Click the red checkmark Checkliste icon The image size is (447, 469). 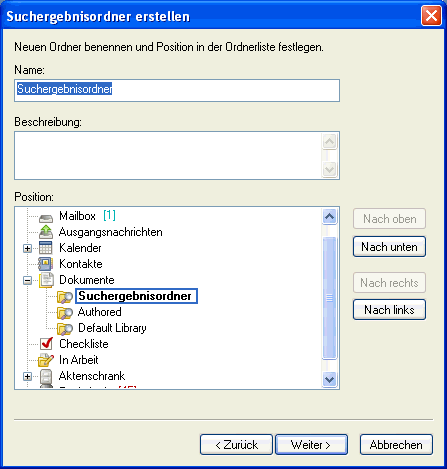(x=46, y=344)
